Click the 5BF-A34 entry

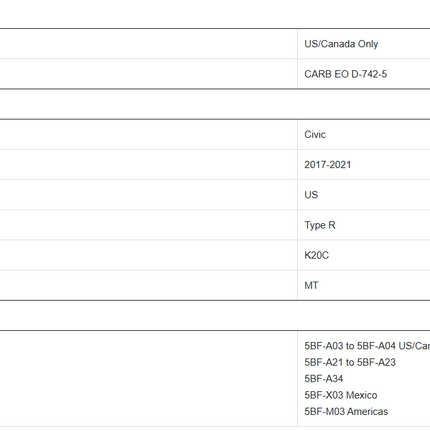tap(323, 379)
